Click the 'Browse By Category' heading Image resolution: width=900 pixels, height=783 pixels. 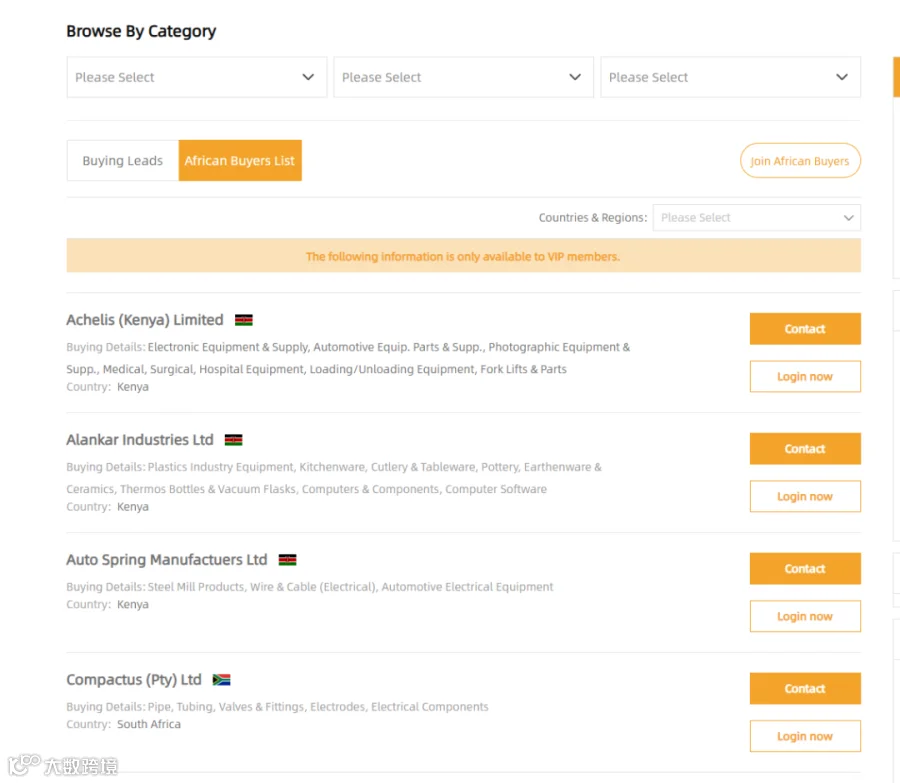[x=141, y=31]
